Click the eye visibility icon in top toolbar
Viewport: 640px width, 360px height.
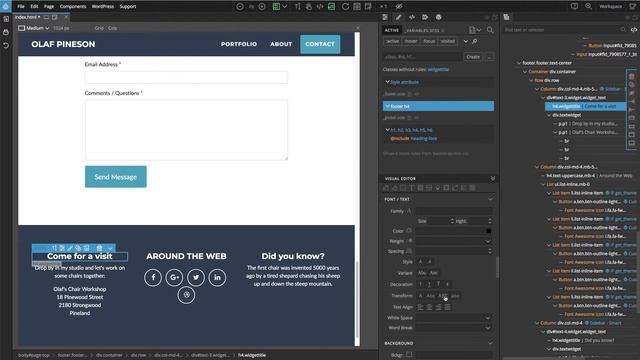[399, 7]
